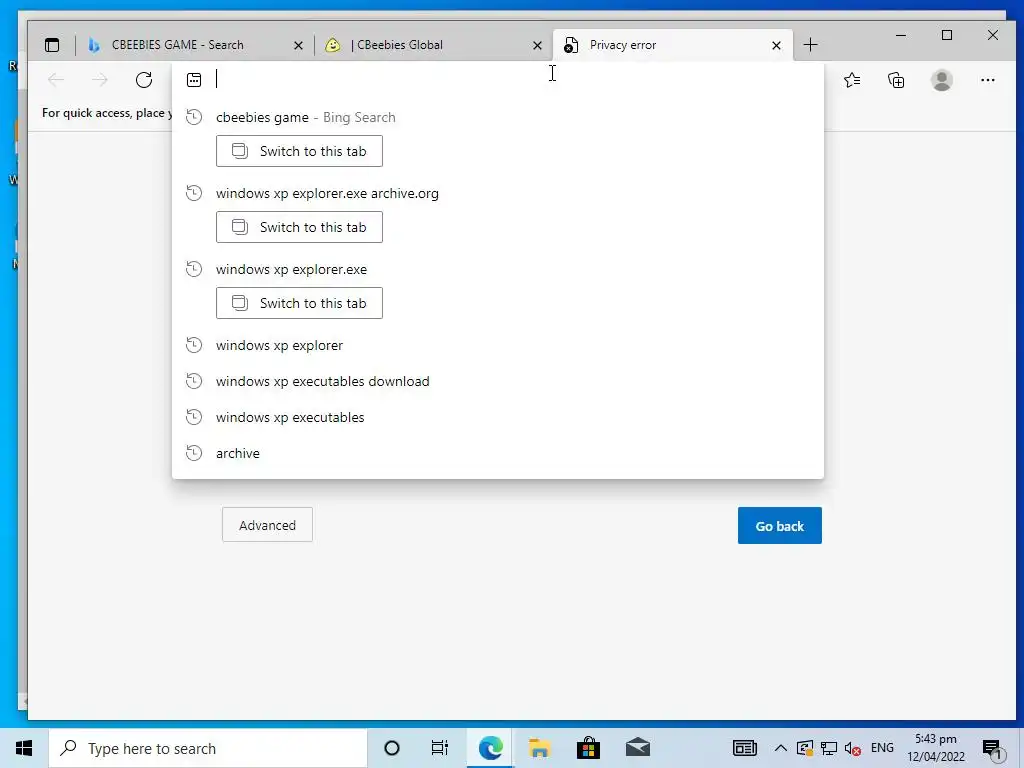Image resolution: width=1024 pixels, height=768 pixels.
Task: Click the taskbar search box
Action: coord(208,748)
